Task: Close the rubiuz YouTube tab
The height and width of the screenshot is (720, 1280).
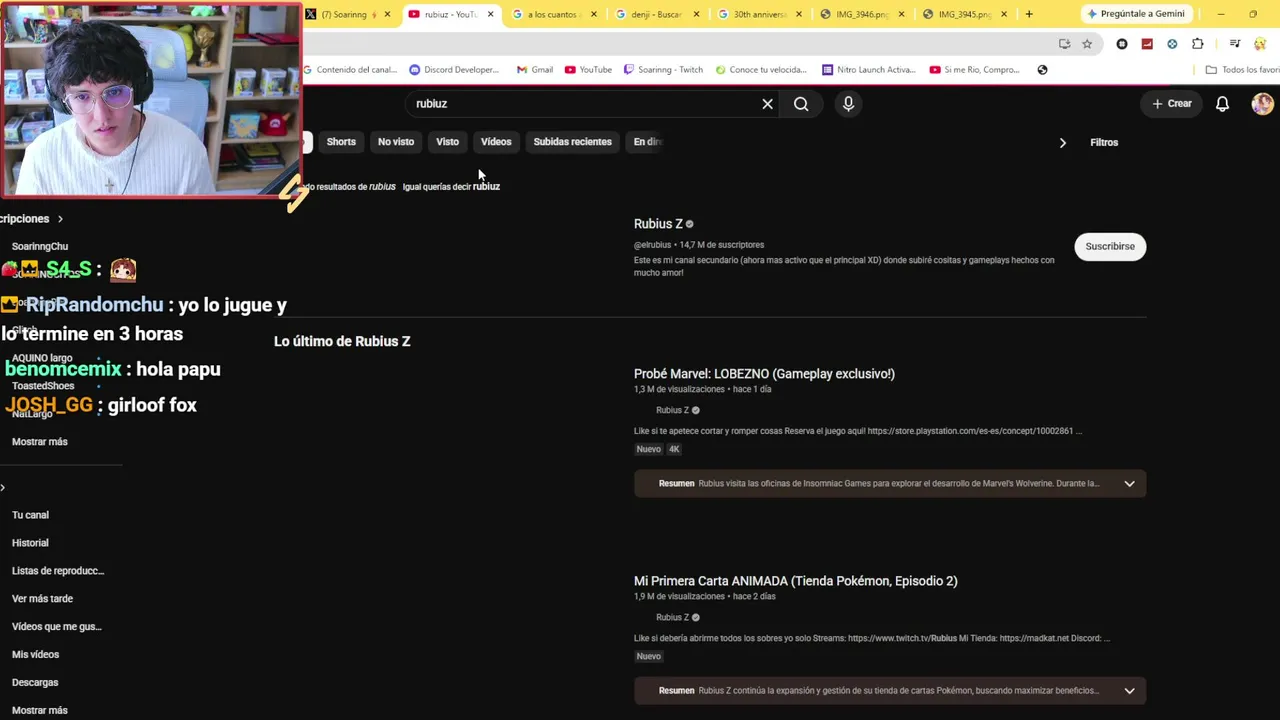Action: 490,14
